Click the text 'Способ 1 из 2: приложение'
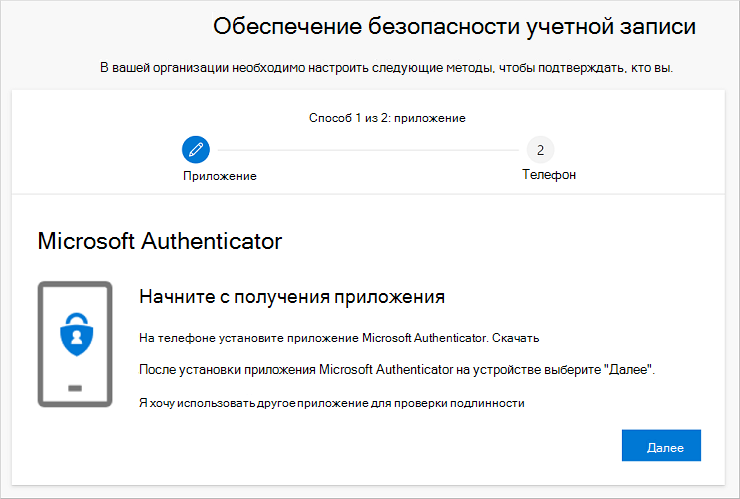The width and height of the screenshot is (740, 499). click(x=387, y=118)
